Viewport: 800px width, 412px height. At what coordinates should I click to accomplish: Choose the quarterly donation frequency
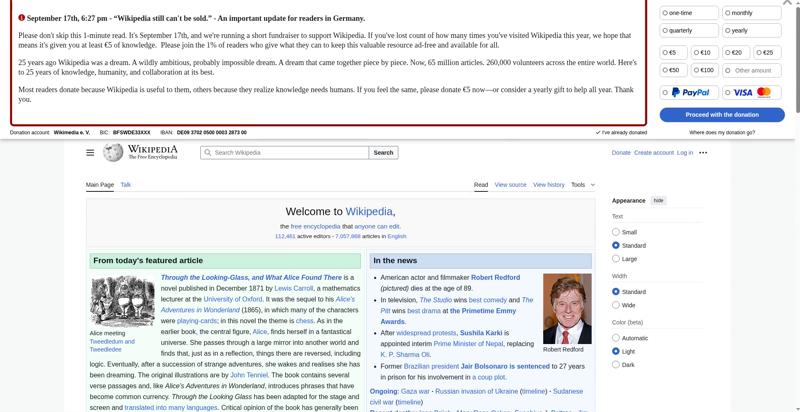click(689, 31)
